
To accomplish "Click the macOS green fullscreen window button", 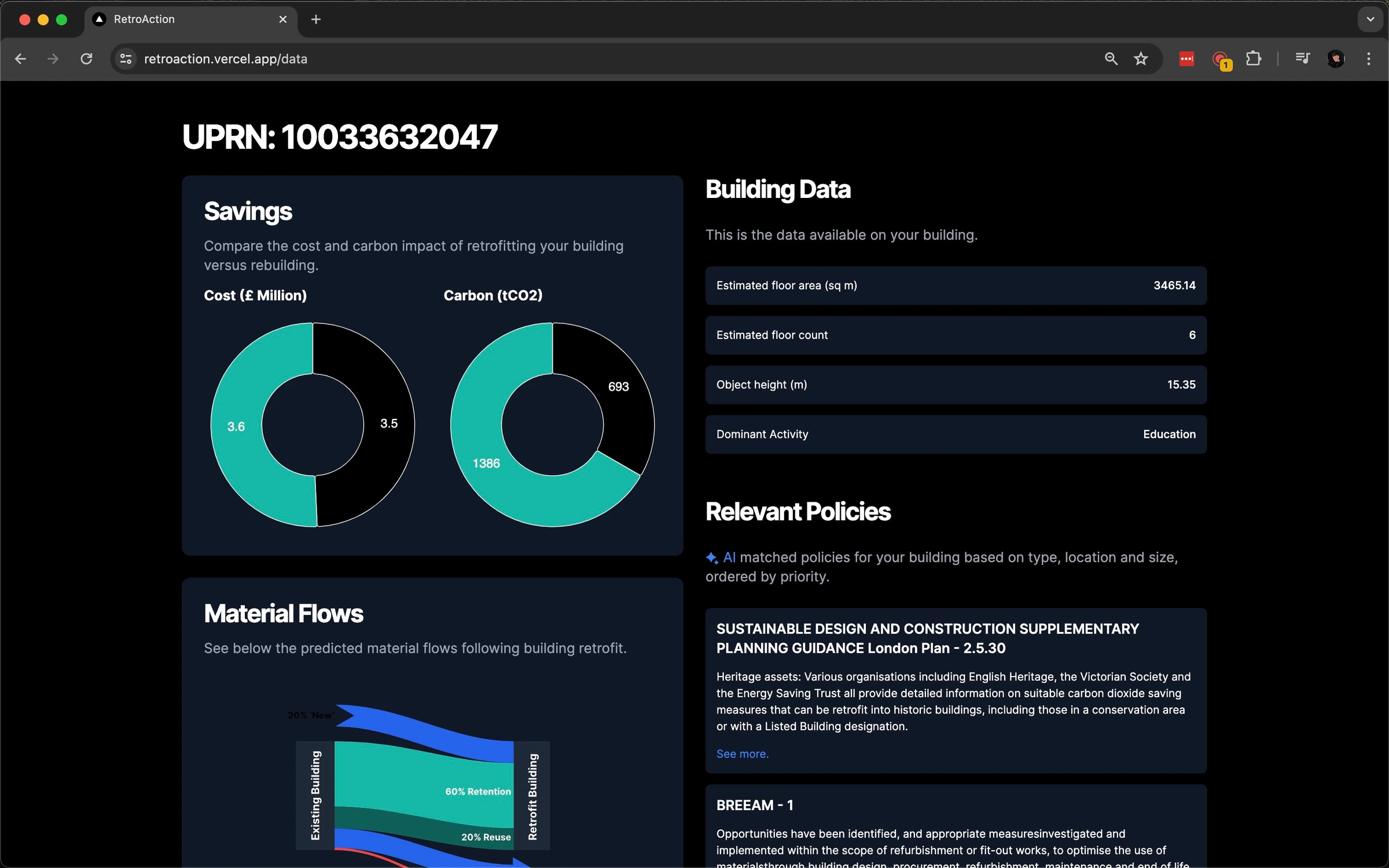I will pyautogui.click(x=61, y=20).
